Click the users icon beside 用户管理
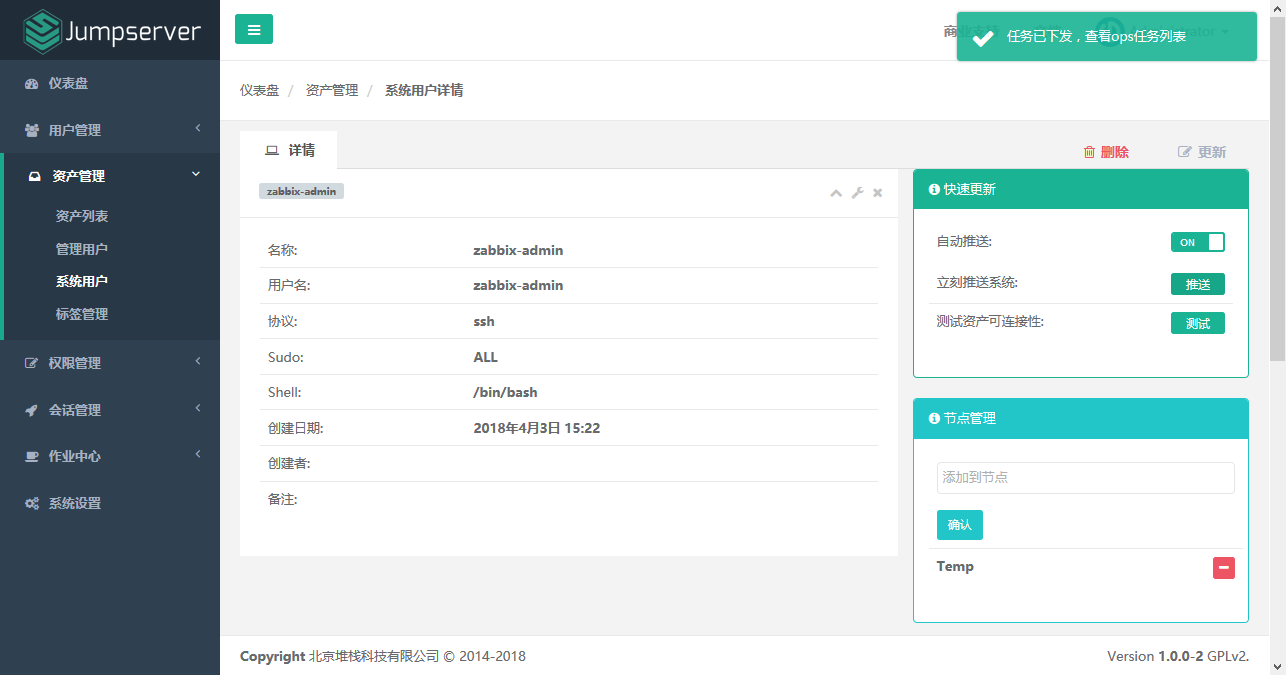Screen dimensions: 1286x675 click(32, 130)
